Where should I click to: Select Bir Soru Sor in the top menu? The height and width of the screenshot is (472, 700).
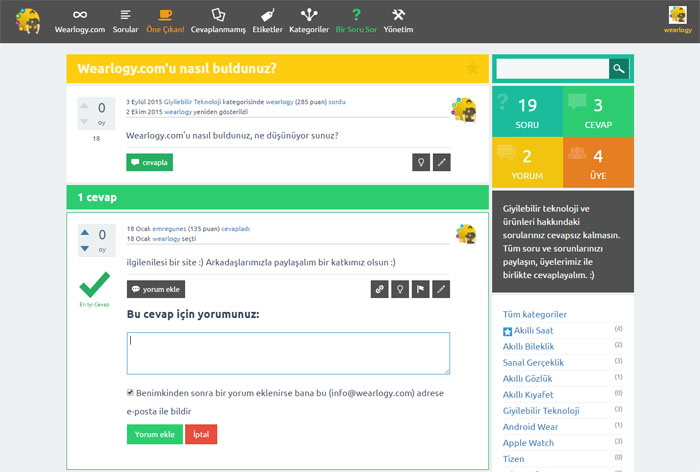(x=355, y=20)
